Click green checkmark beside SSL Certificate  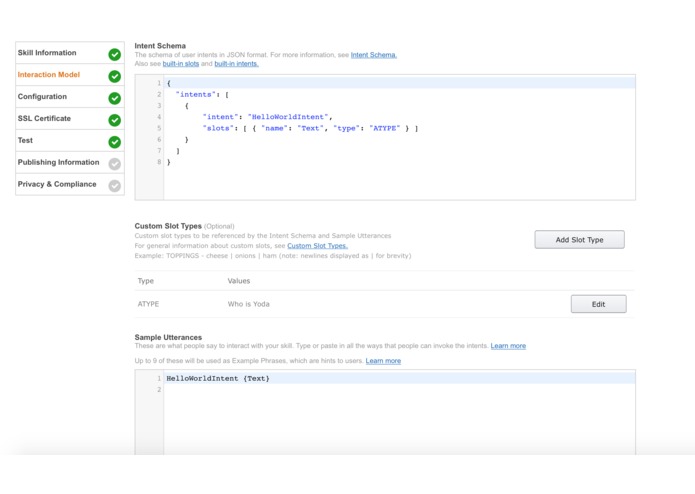pyautogui.click(x=115, y=120)
